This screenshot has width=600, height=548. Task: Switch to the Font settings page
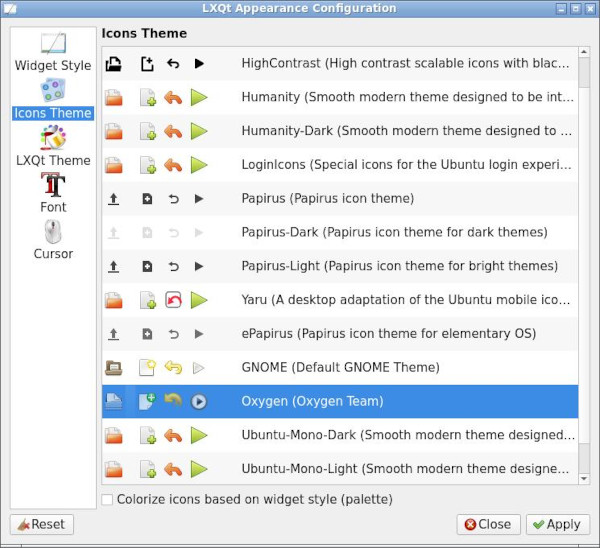tap(53, 192)
